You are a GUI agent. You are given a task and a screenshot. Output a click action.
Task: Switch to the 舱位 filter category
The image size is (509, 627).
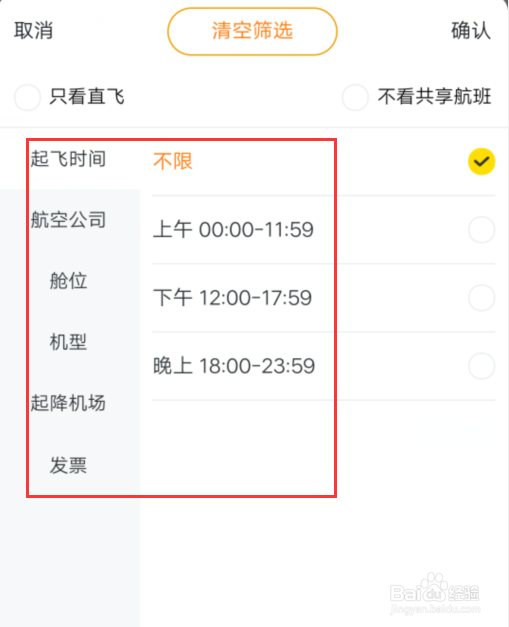coord(68,280)
